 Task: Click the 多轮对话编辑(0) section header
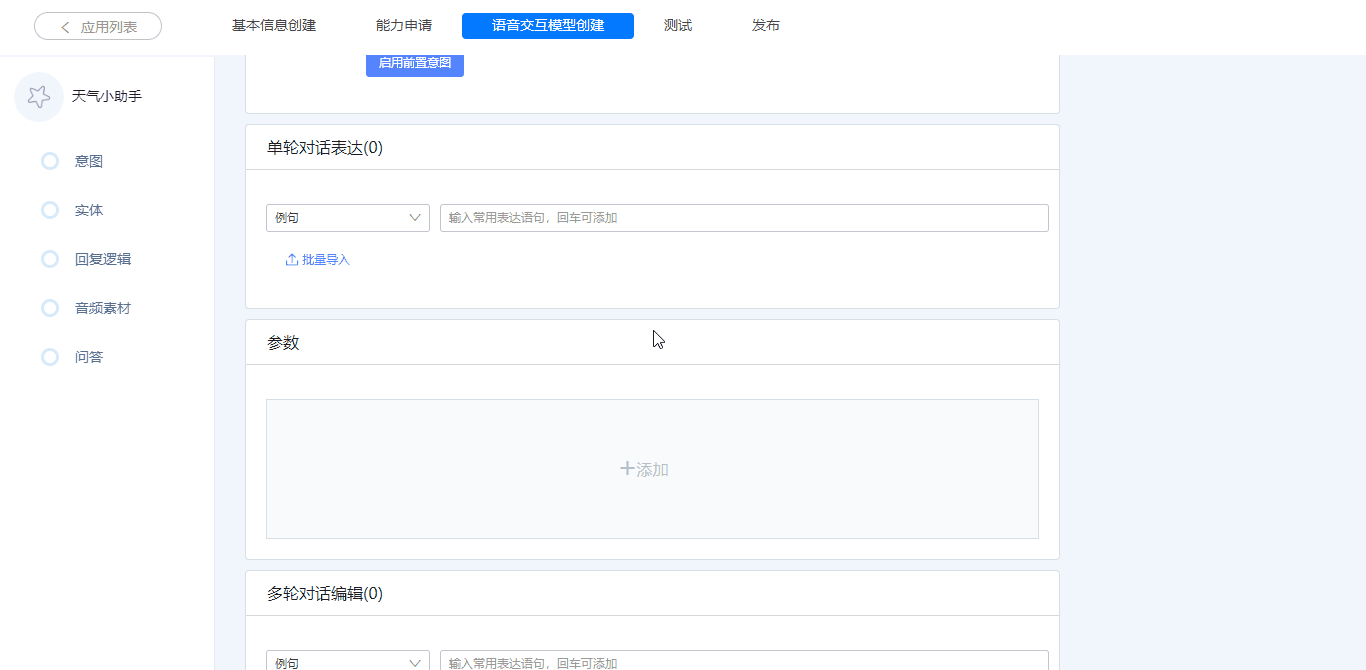(325, 594)
